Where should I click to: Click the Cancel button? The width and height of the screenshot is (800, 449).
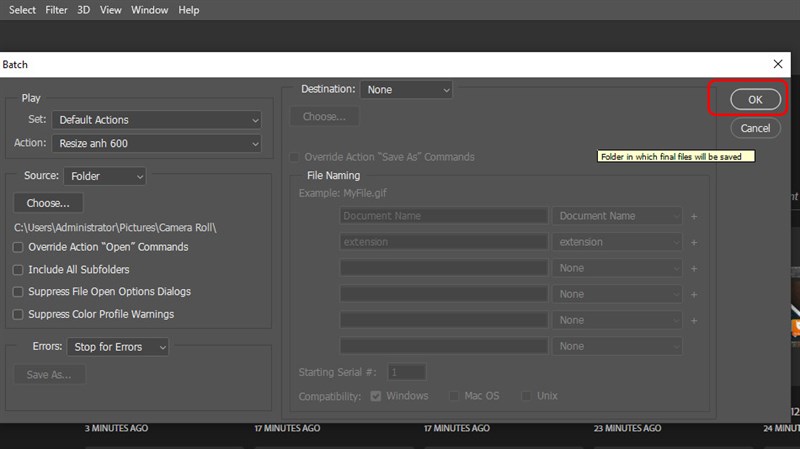tap(754, 128)
